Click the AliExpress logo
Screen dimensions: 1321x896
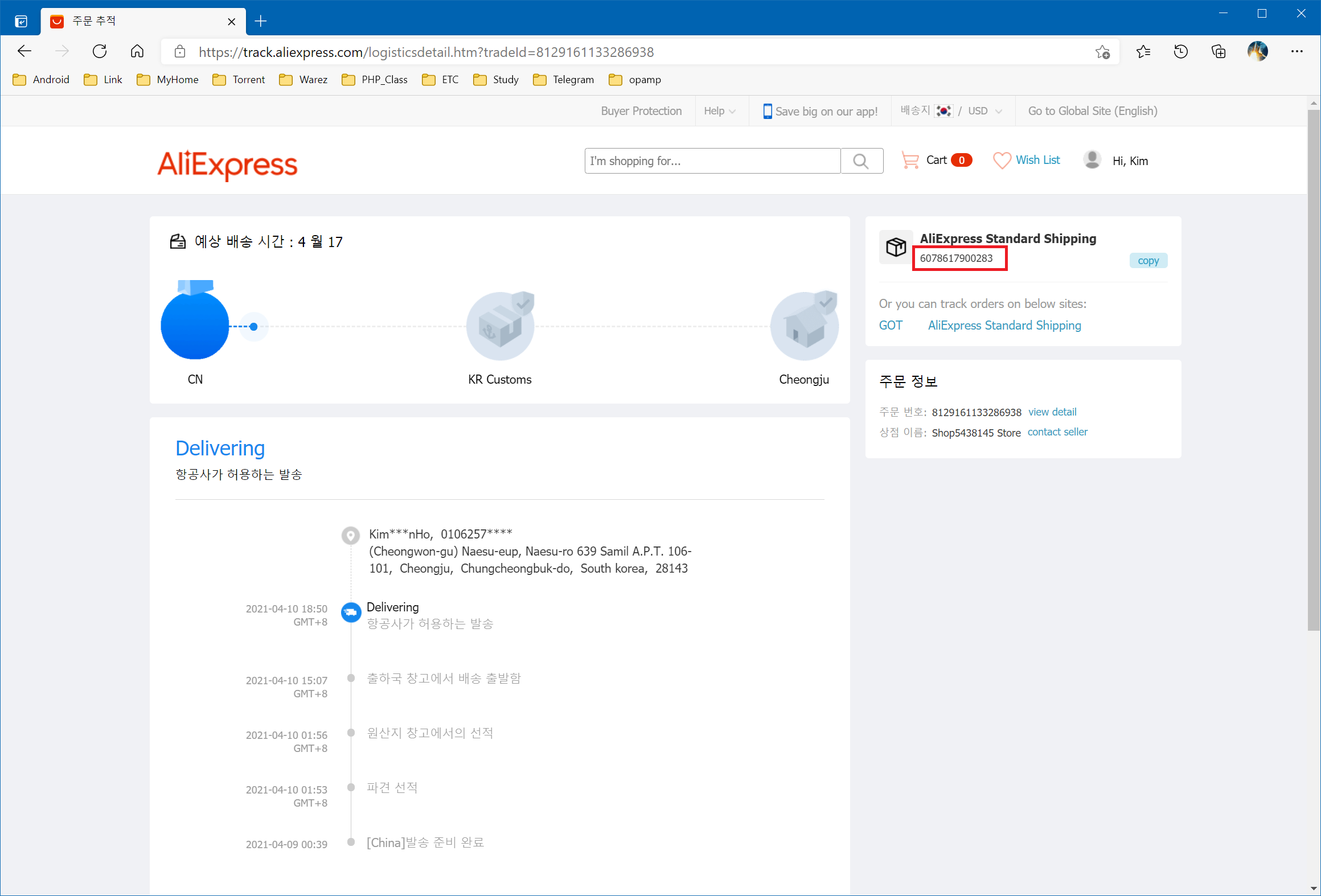click(x=227, y=165)
